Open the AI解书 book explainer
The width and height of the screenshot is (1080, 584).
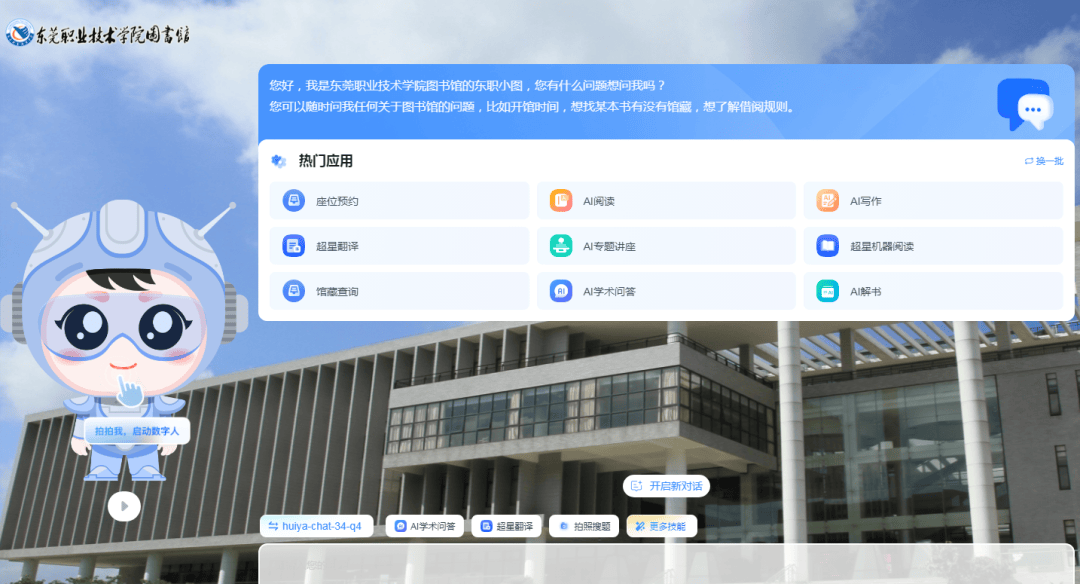[932, 292]
